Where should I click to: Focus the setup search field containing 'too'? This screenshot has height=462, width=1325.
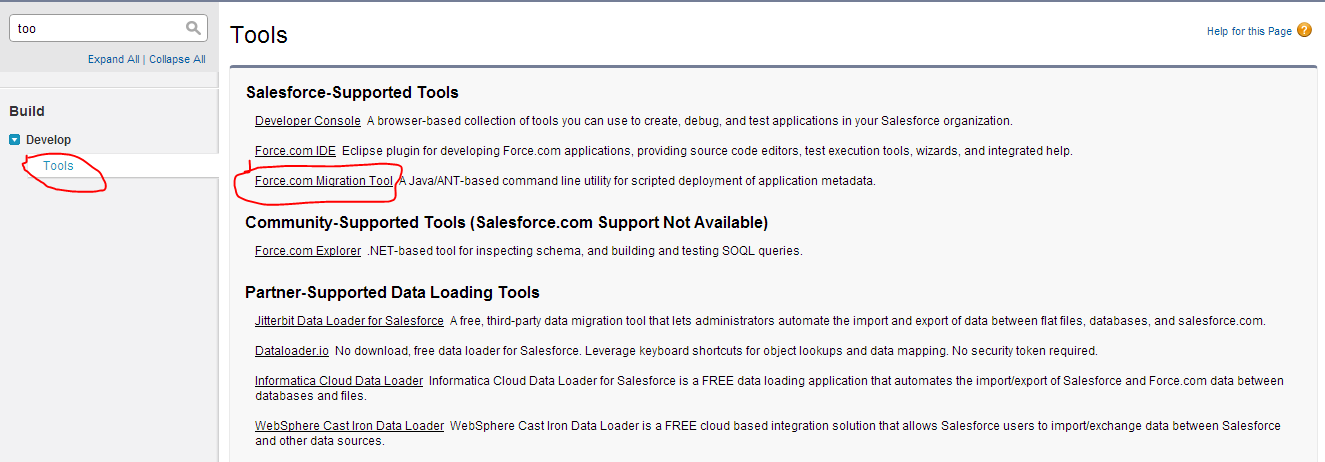[x=108, y=28]
